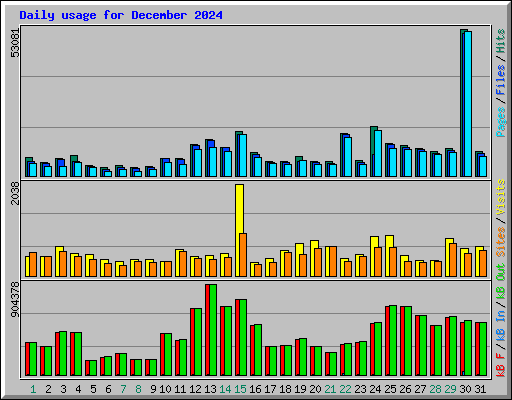
Task: Select day 1 on the x-axis
Action: click(x=33, y=389)
